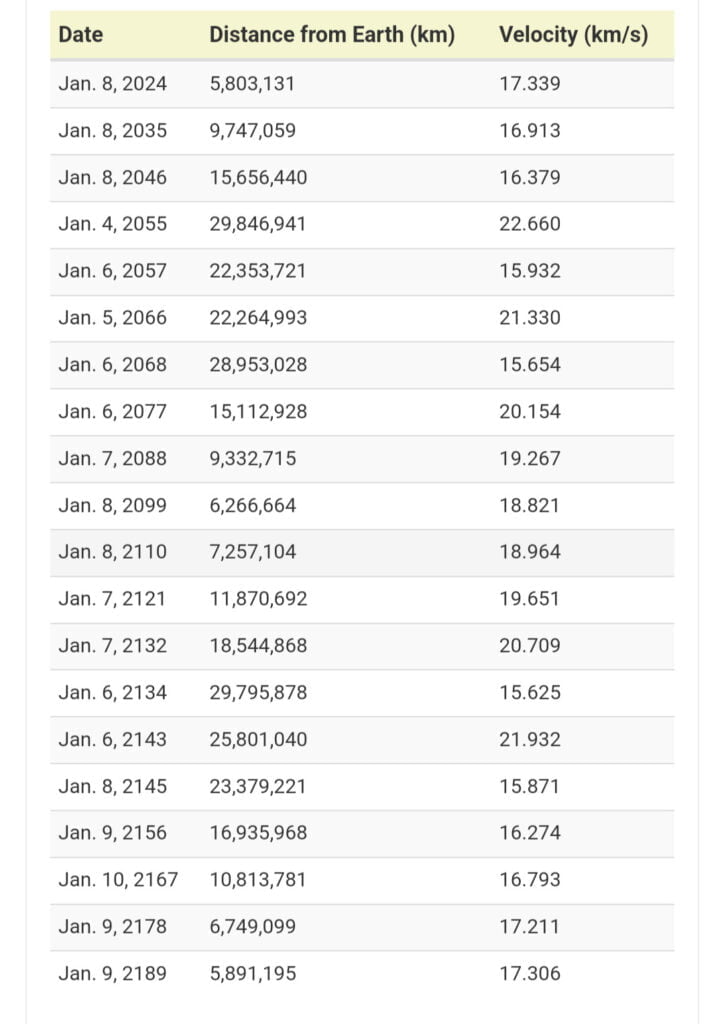Select distance value 22,353,721
The height and width of the screenshot is (1024, 724).
[258, 271]
